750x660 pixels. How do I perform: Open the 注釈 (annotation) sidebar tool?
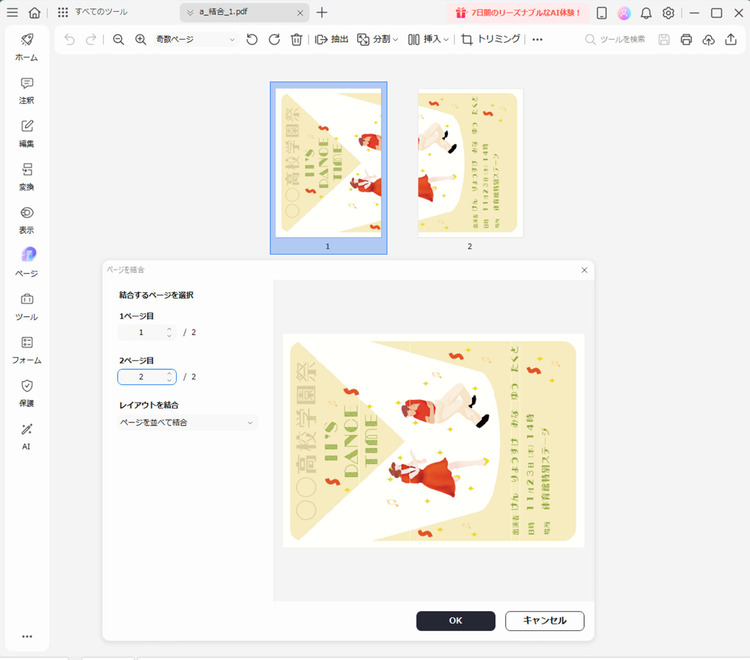26,89
